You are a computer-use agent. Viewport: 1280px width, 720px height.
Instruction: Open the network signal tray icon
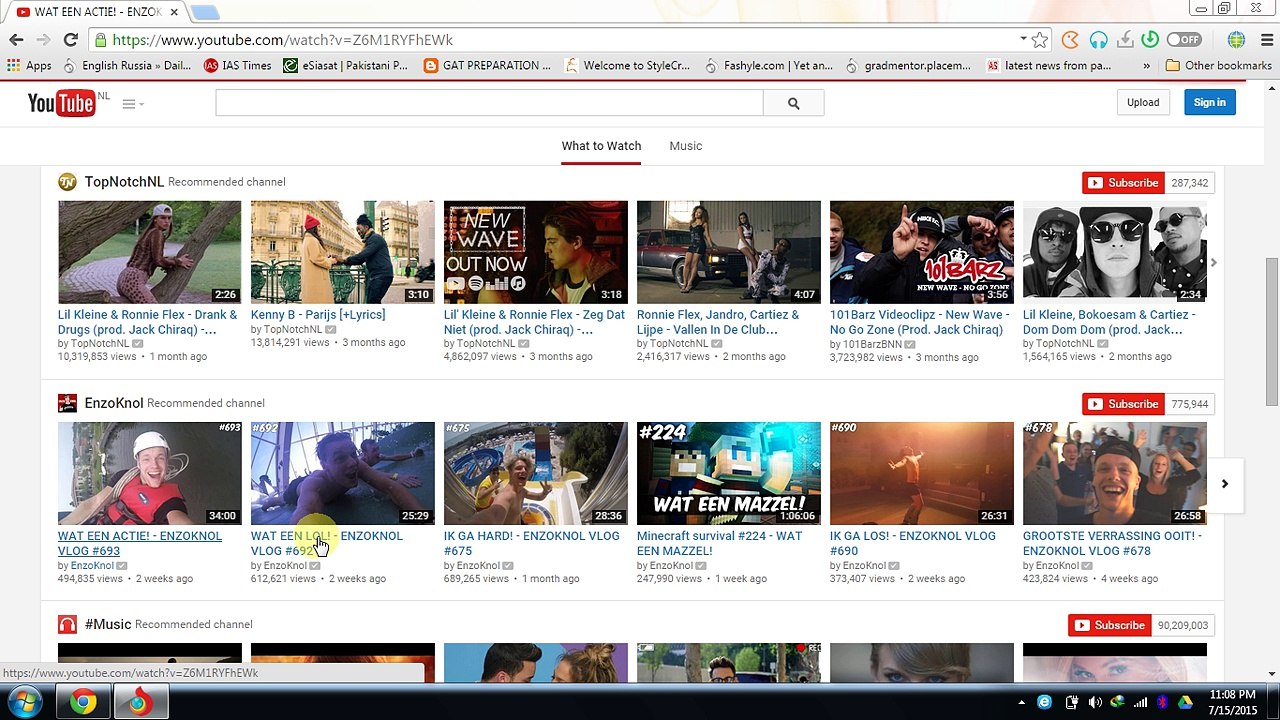click(x=1140, y=702)
